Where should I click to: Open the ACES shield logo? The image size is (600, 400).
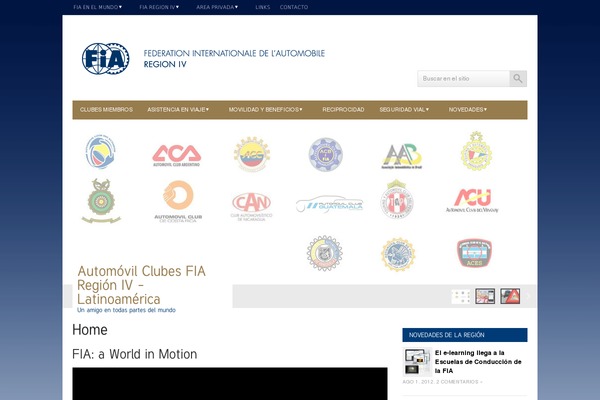click(x=474, y=253)
